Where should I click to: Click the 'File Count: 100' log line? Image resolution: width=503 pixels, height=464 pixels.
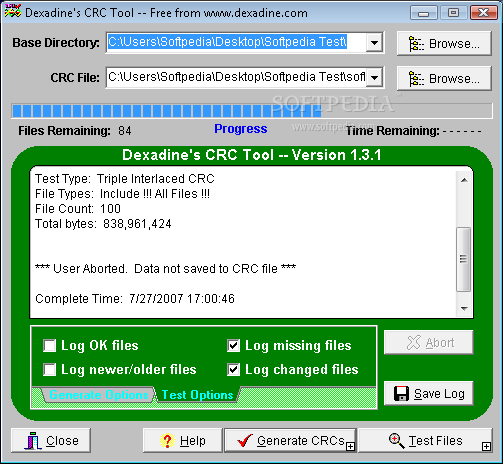78,209
